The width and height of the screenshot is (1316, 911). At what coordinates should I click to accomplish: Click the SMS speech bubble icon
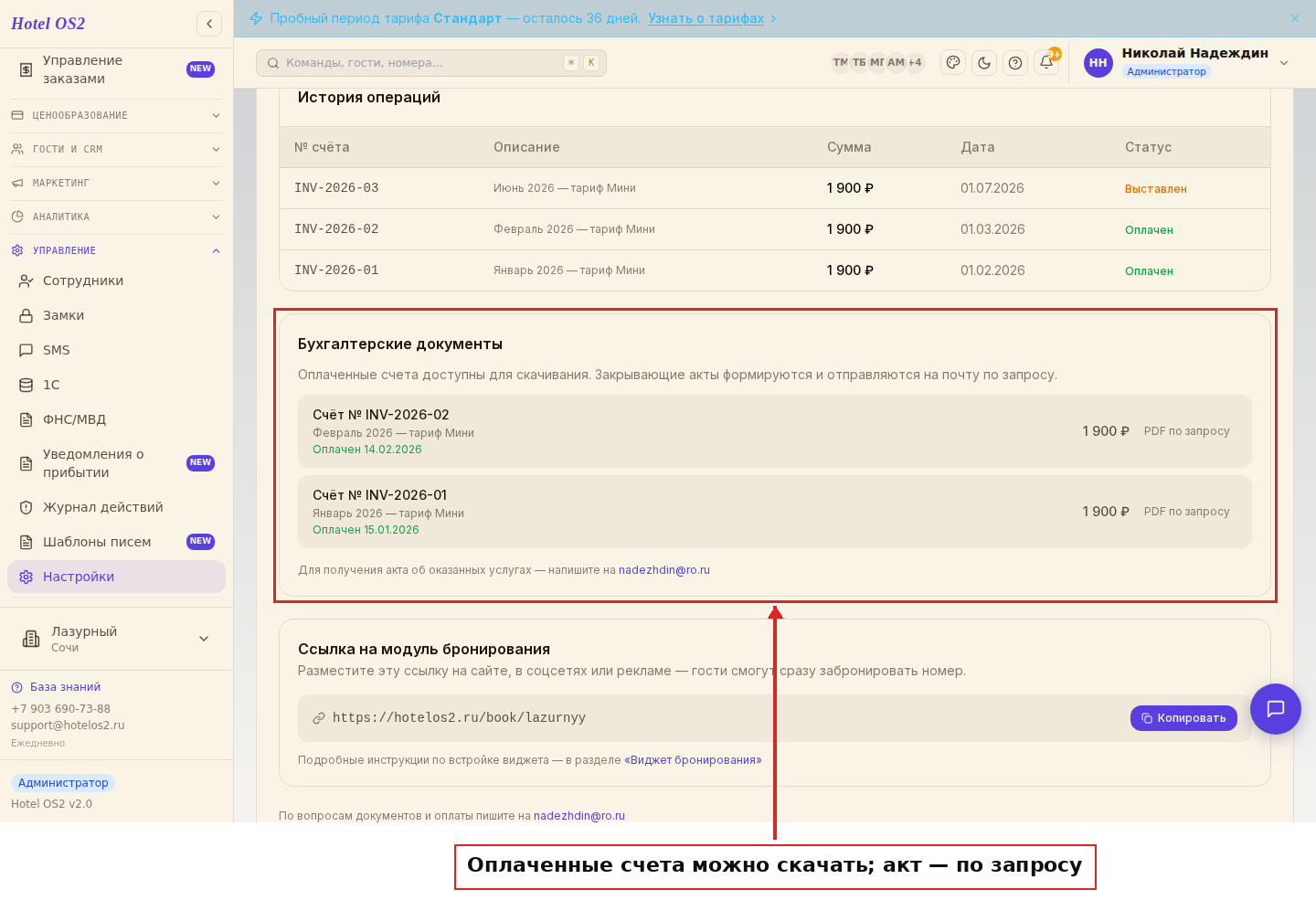pyautogui.click(x=27, y=350)
